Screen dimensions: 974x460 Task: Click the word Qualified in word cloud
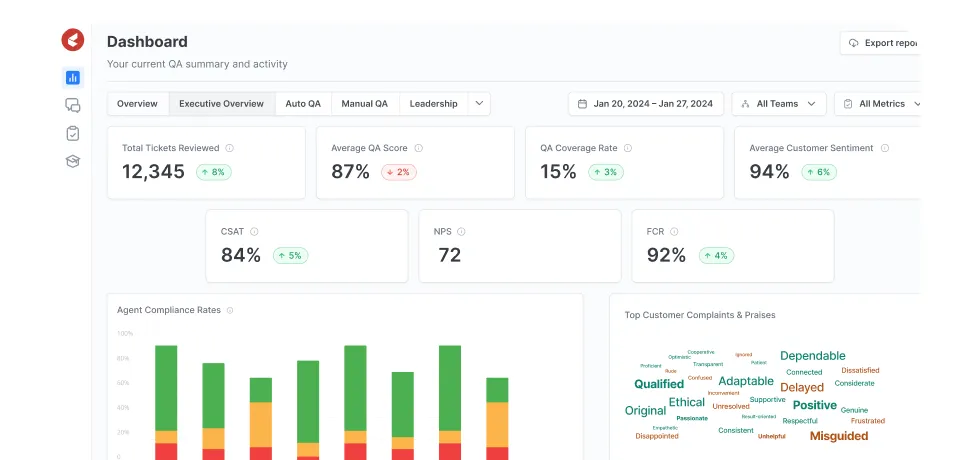coord(659,384)
